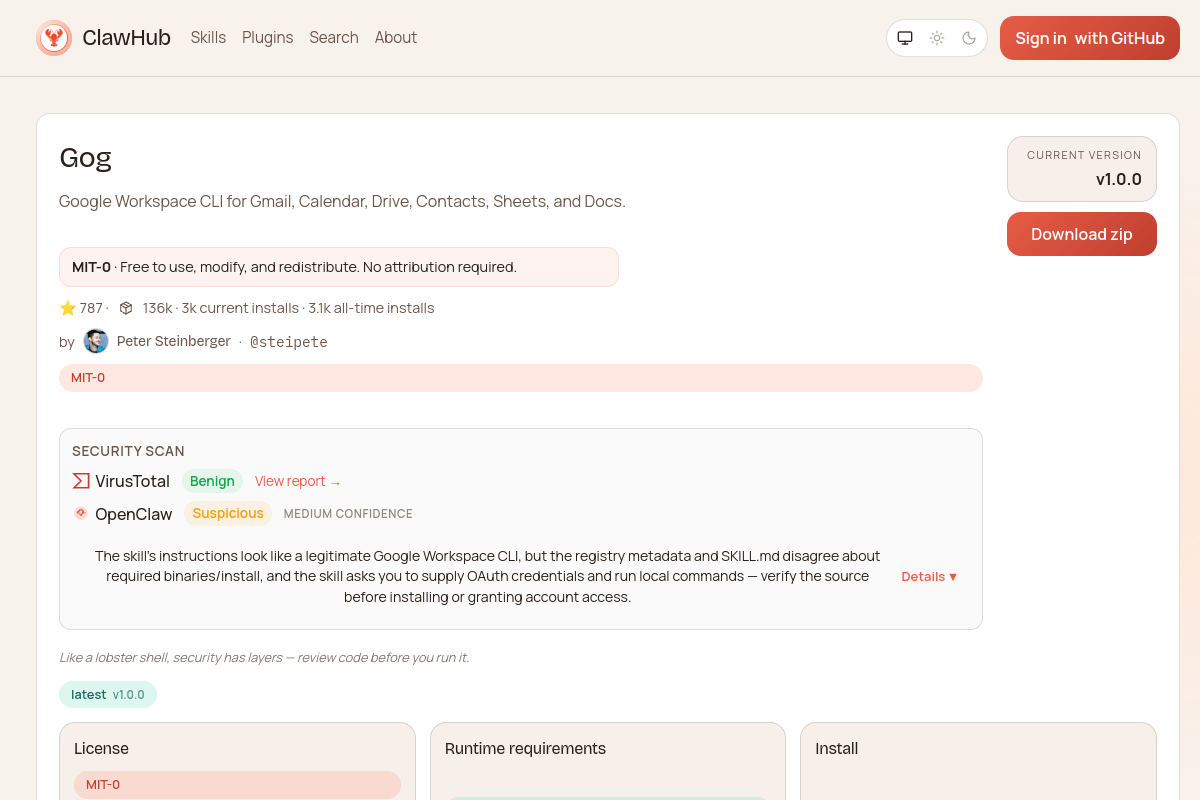The image size is (1200, 800).
Task: Open the VirusTotal View report link
Action: tap(297, 481)
